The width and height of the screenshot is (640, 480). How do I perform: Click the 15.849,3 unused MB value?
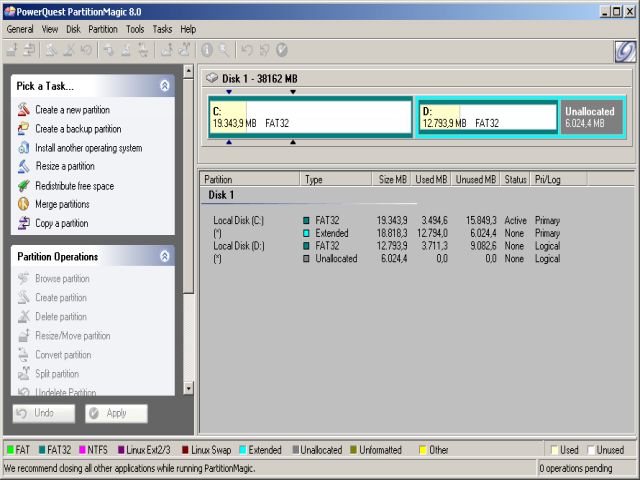tap(481, 220)
